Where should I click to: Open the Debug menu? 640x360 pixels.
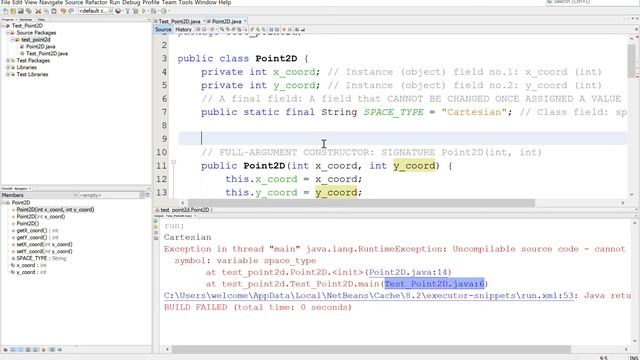pos(131,2)
